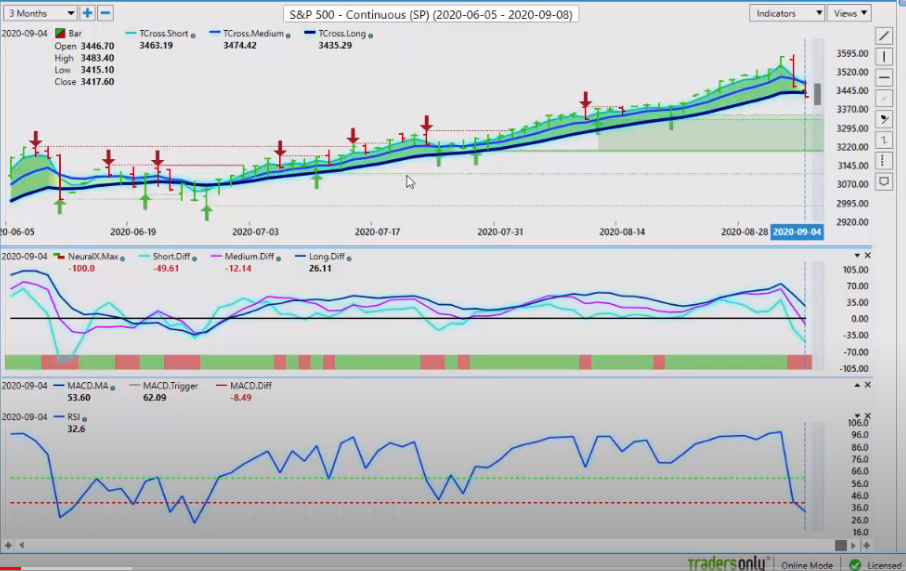Click the Open value 3446.70

97,46
